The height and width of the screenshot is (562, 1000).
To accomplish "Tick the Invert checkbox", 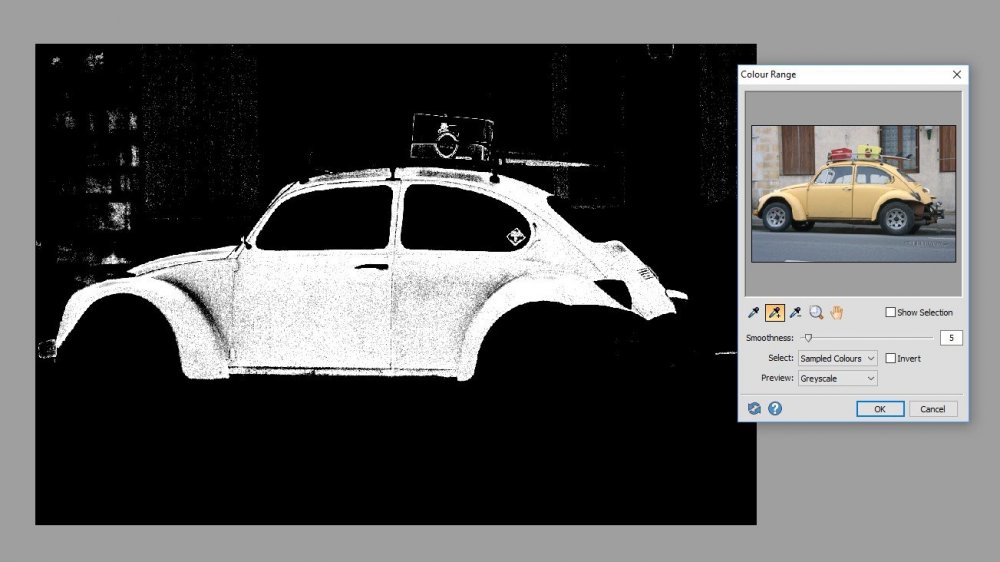I will point(891,358).
